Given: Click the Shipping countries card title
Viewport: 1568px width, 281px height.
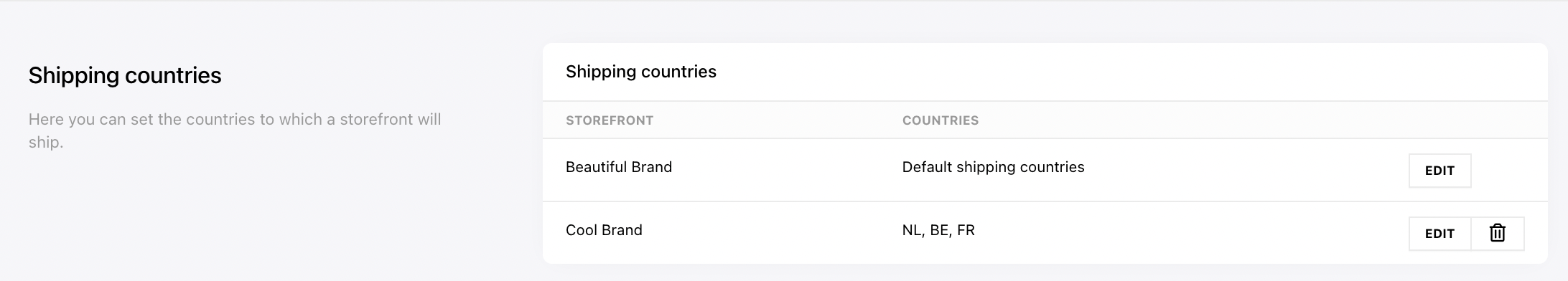Looking at the screenshot, I should tap(641, 72).
